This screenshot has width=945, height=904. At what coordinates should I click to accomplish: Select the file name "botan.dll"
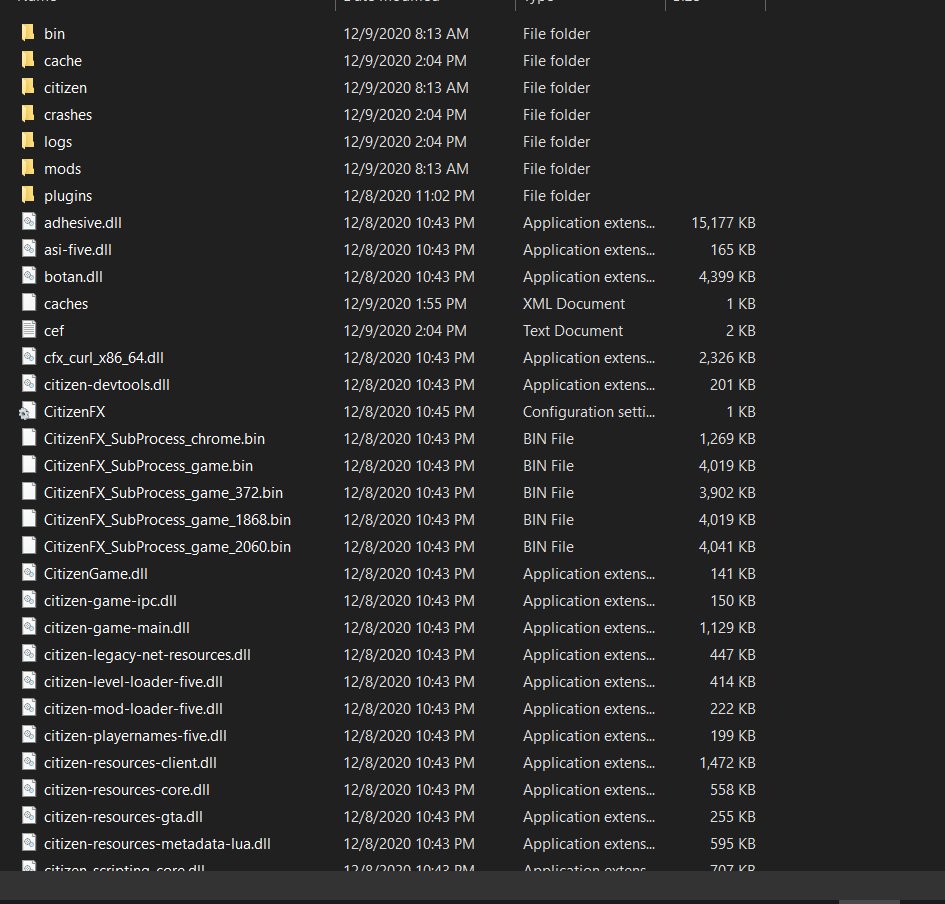click(x=73, y=277)
